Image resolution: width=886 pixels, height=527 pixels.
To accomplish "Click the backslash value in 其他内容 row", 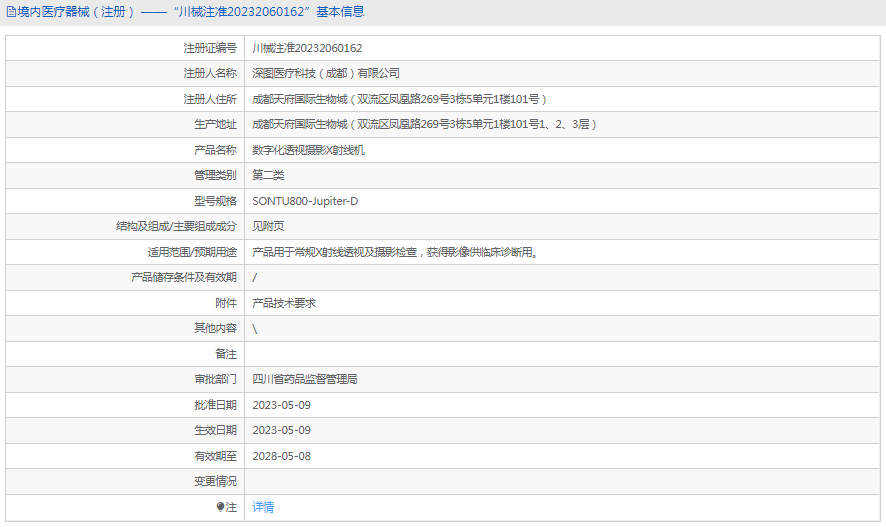I will (x=254, y=329).
